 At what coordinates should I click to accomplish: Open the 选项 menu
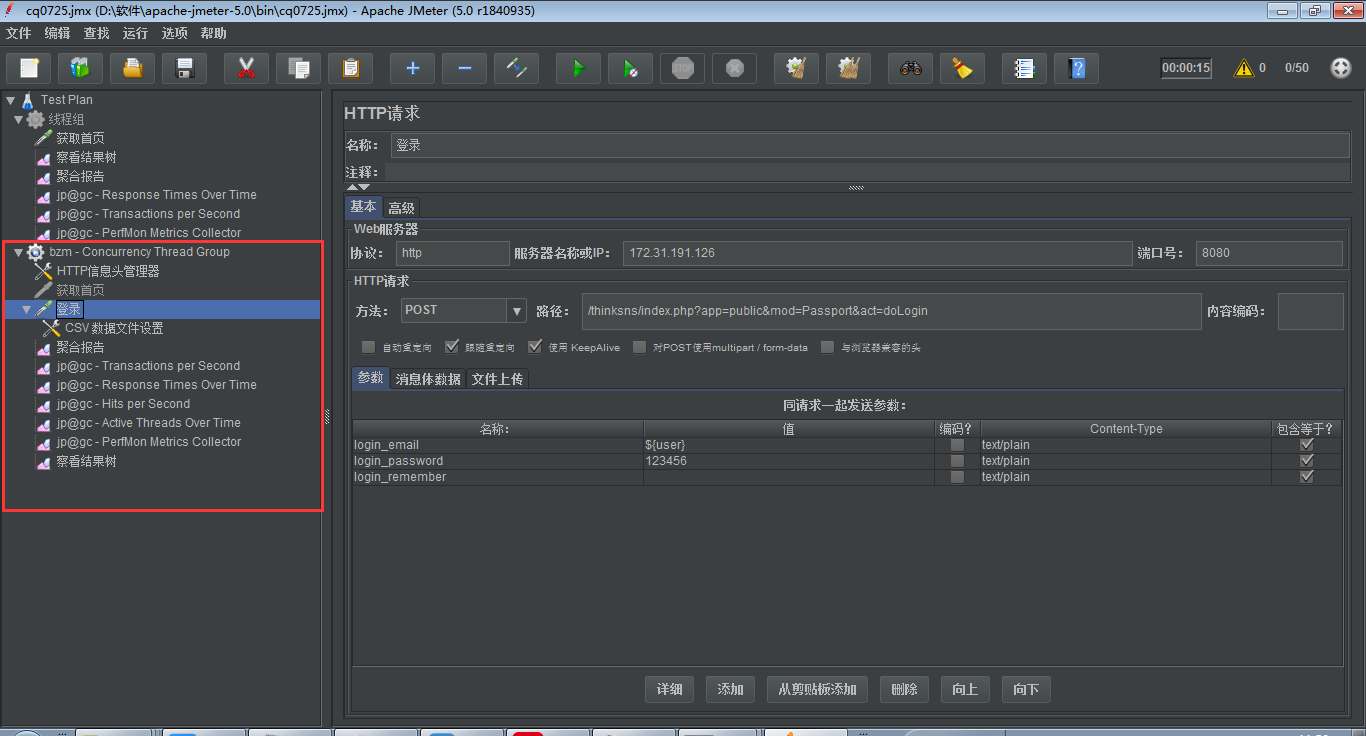175,33
